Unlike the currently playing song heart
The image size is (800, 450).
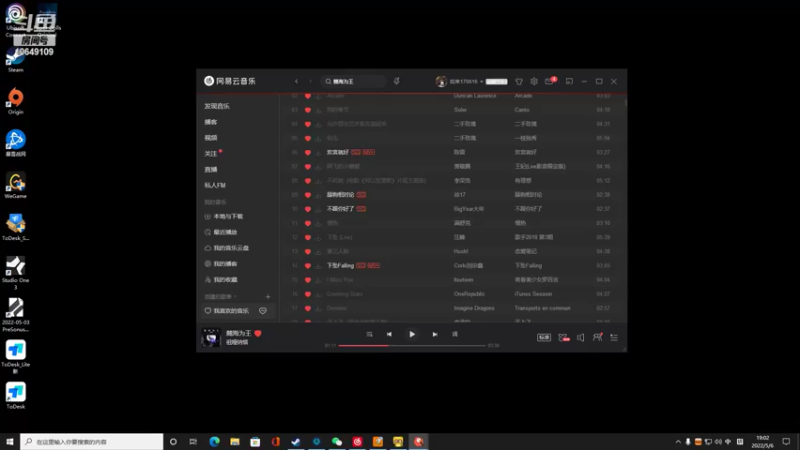tap(258, 333)
